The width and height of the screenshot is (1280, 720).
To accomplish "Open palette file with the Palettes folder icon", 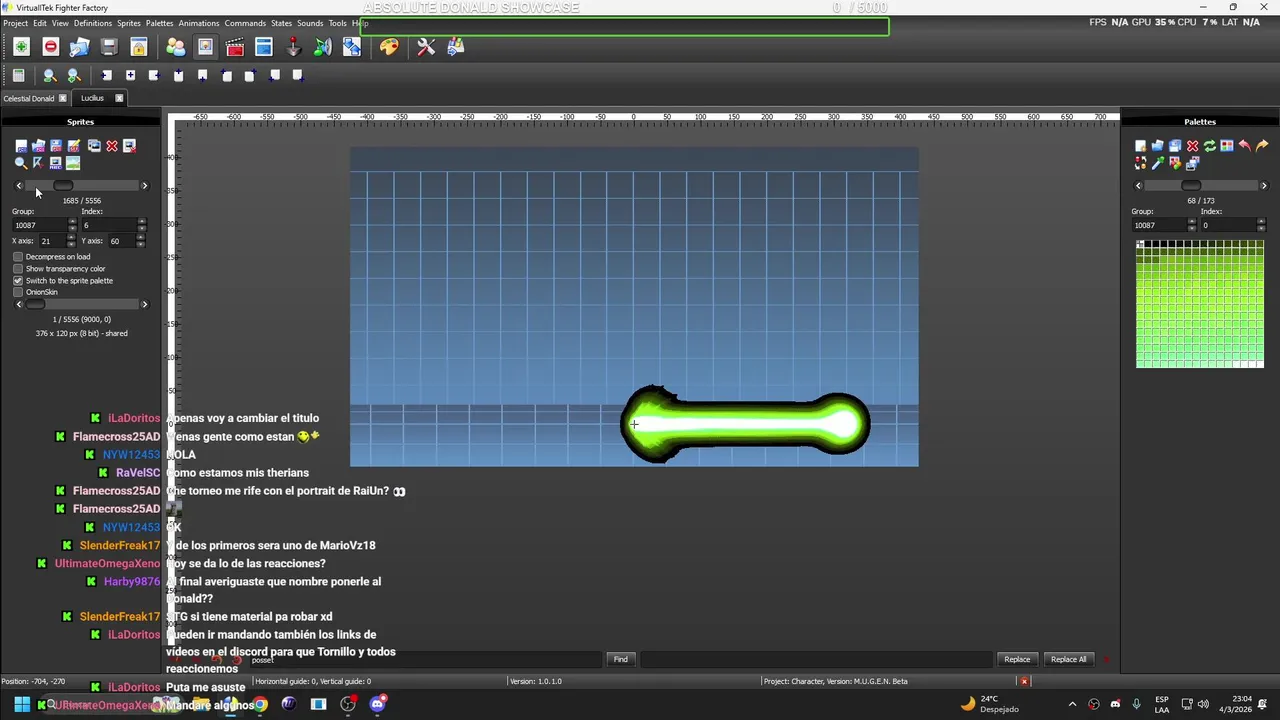I will [x=1157, y=146].
